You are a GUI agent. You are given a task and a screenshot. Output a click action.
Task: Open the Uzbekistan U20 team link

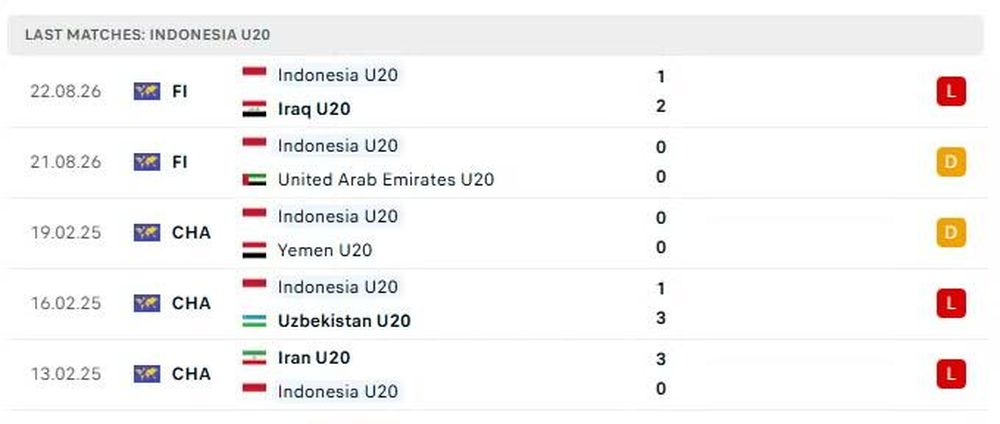click(x=344, y=321)
